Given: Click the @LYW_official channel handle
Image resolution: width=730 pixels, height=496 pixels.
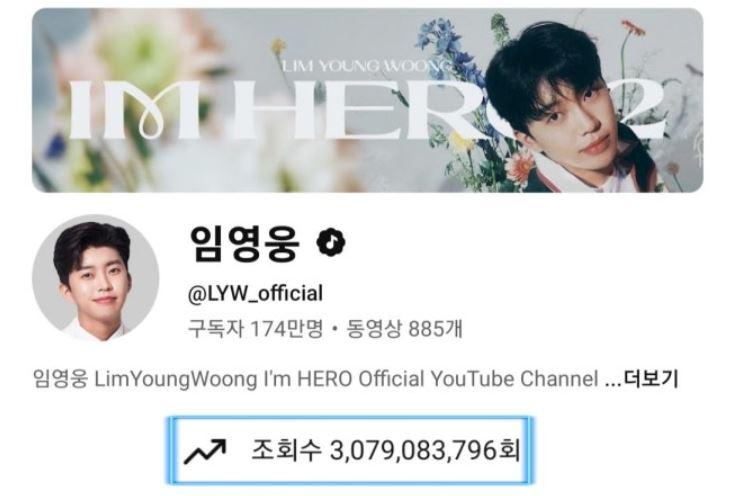Looking at the screenshot, I should [255, 293].
